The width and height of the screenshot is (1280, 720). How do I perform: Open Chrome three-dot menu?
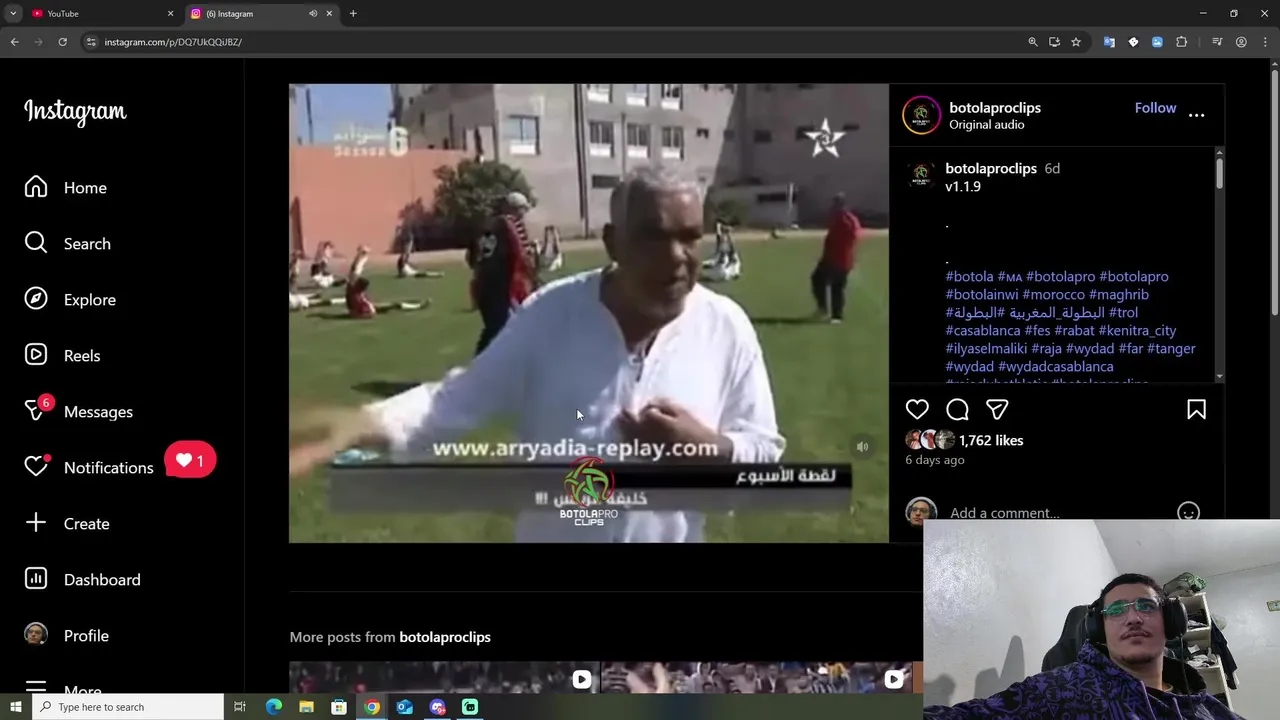click(1265, 42)
